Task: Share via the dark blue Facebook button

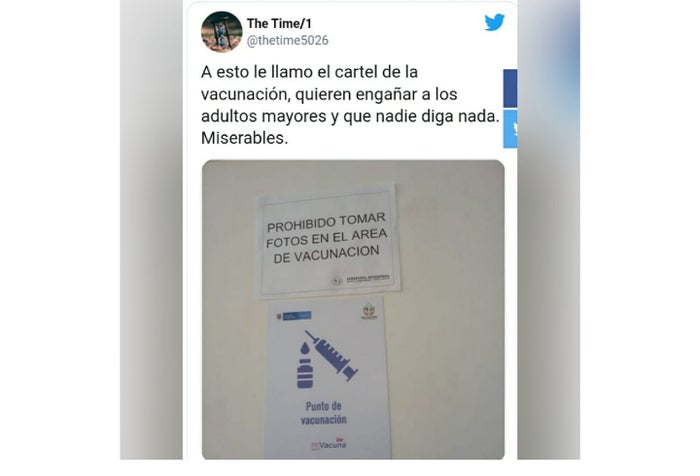Action: (510, 88)
